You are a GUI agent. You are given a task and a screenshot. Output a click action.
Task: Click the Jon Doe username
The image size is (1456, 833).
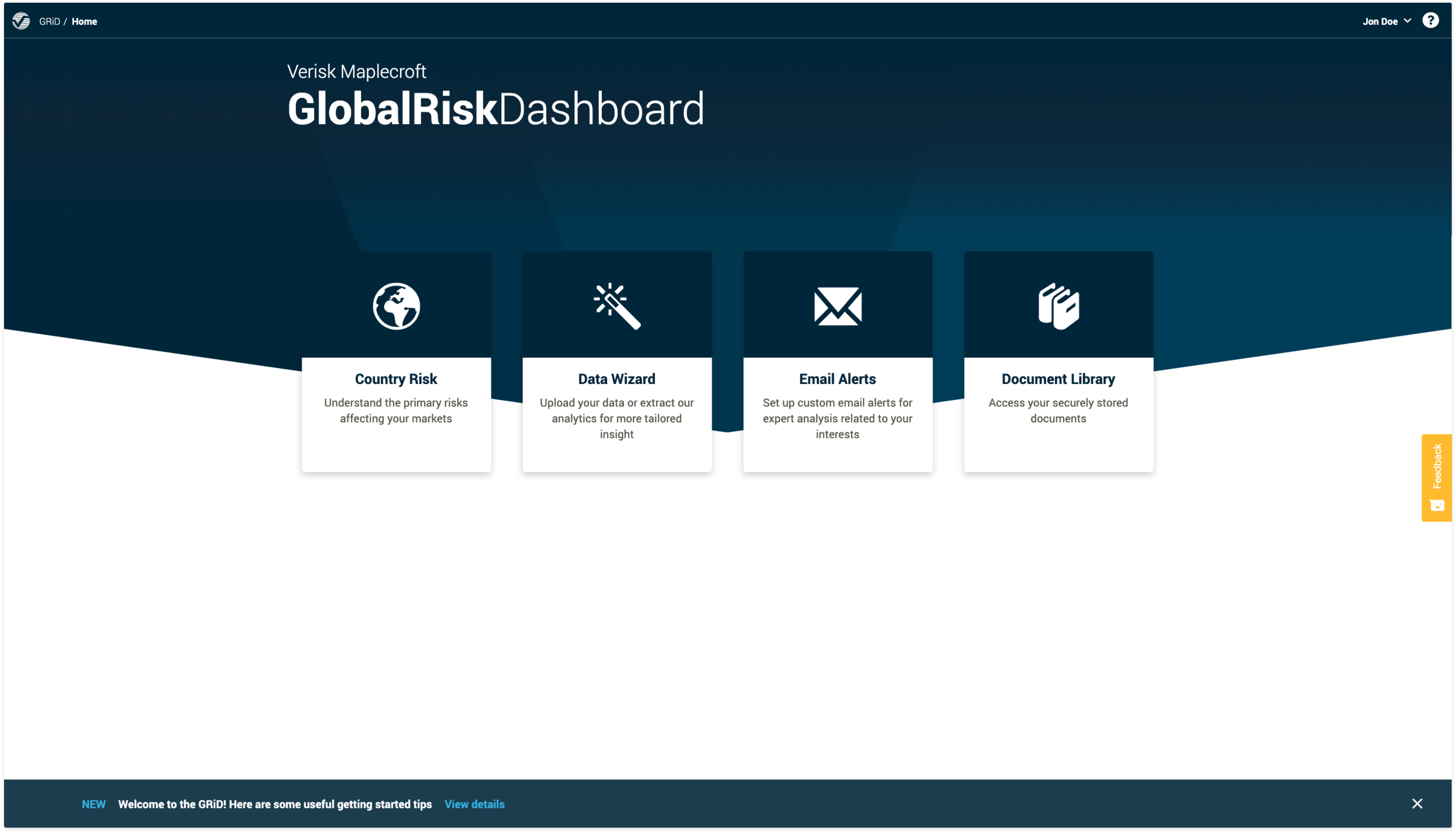tap(1379, 22)
